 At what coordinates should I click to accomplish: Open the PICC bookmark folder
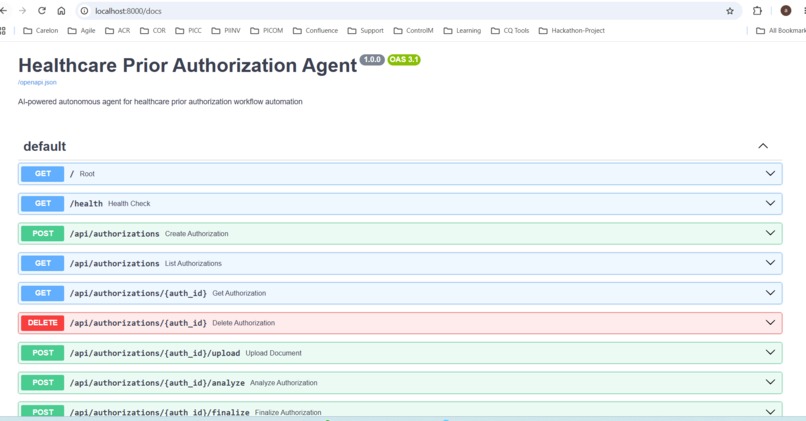point(188,31)
